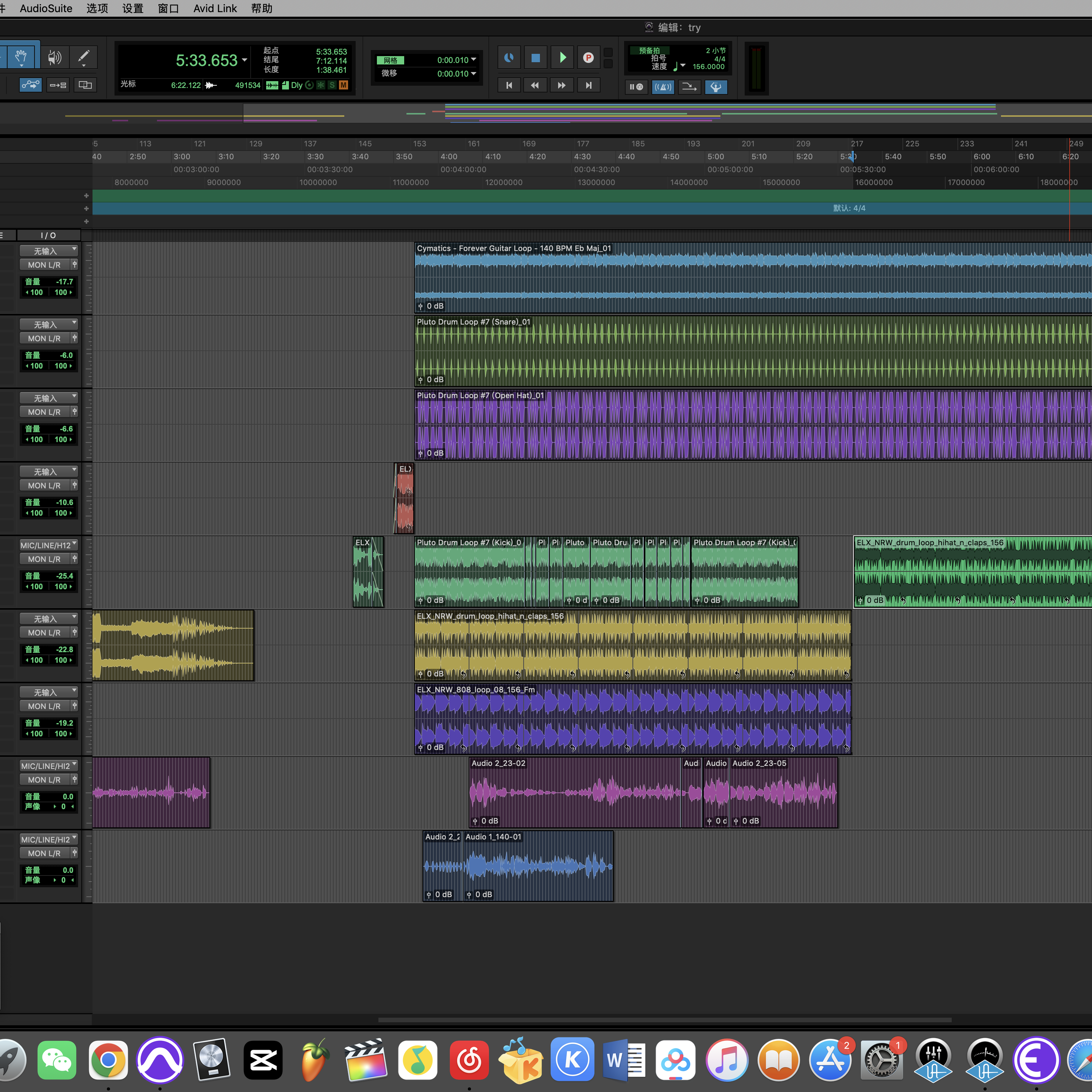Click clip gain fader on ELX_NRW_808_loop clip
1092x1092 pixels.
(420, 747)
